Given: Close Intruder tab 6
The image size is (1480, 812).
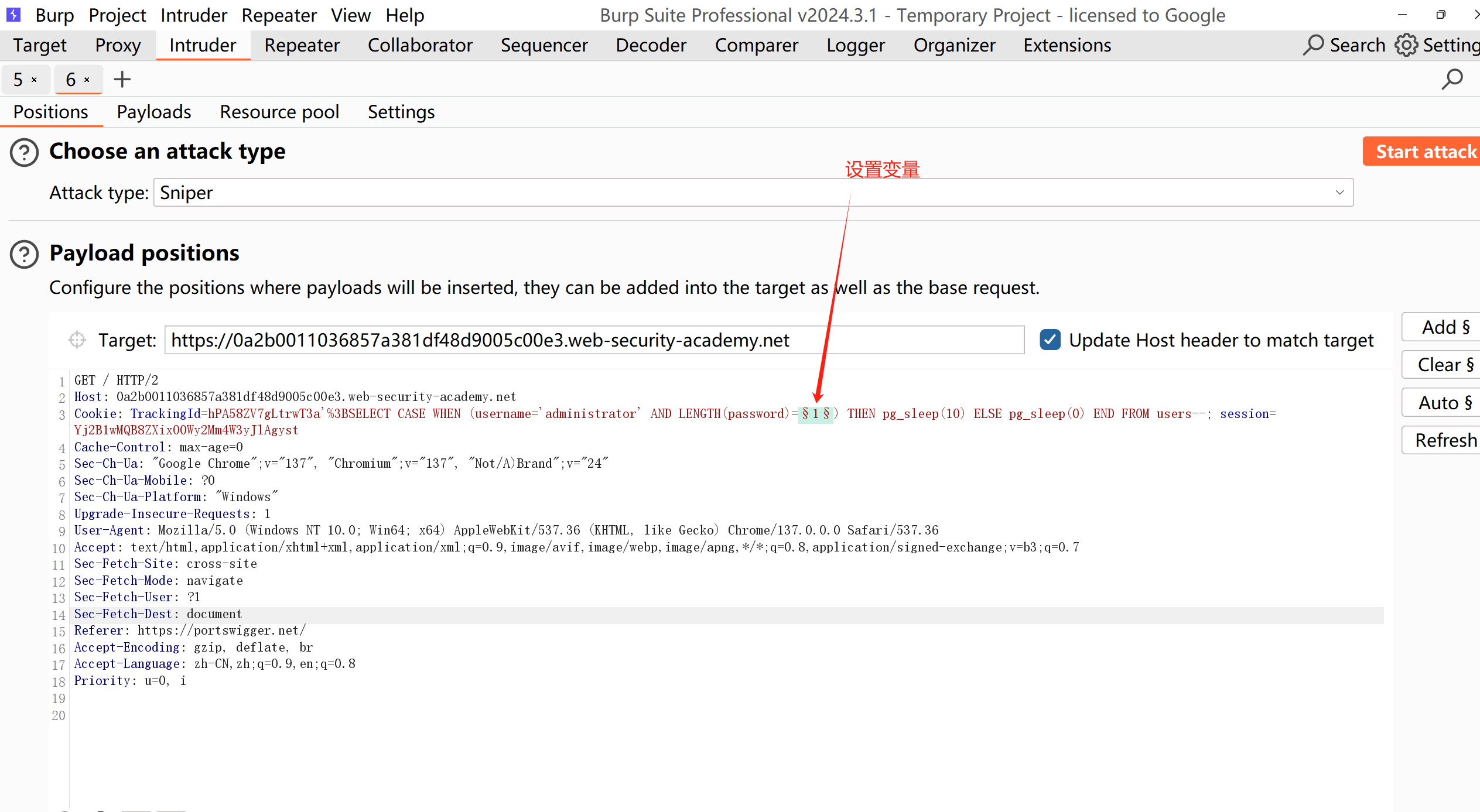Looking at the screenshot, I should 87,80.
